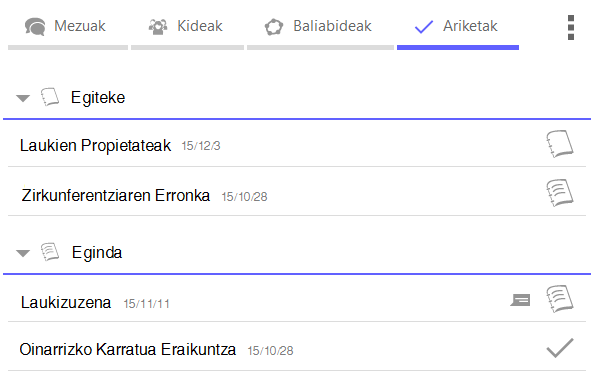Open the Laukien Propietateak exercise
Screen dimensions: 593x374
297,144
